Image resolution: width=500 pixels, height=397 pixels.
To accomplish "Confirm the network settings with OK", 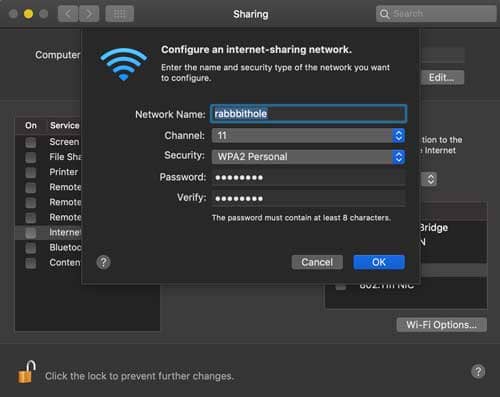I will pos(379,262).
